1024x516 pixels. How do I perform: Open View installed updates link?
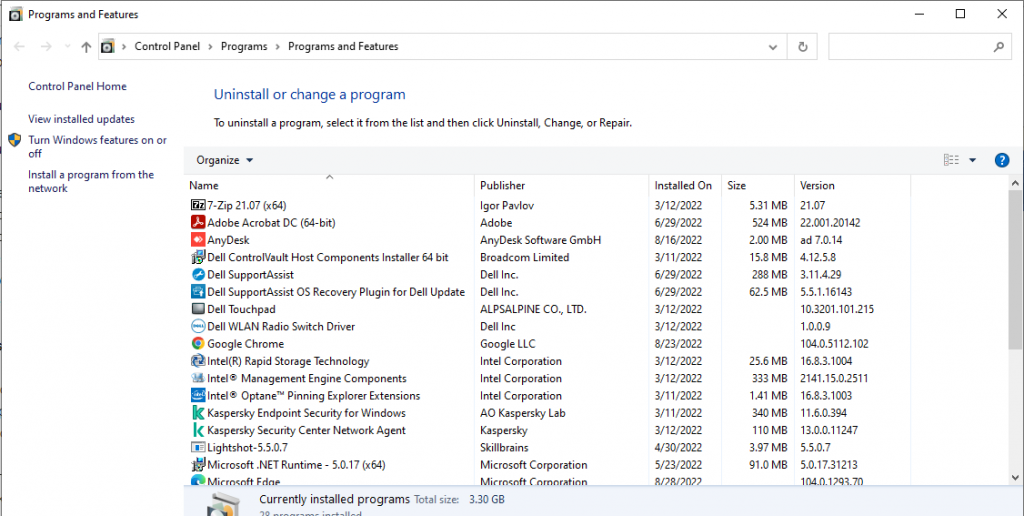81,119
